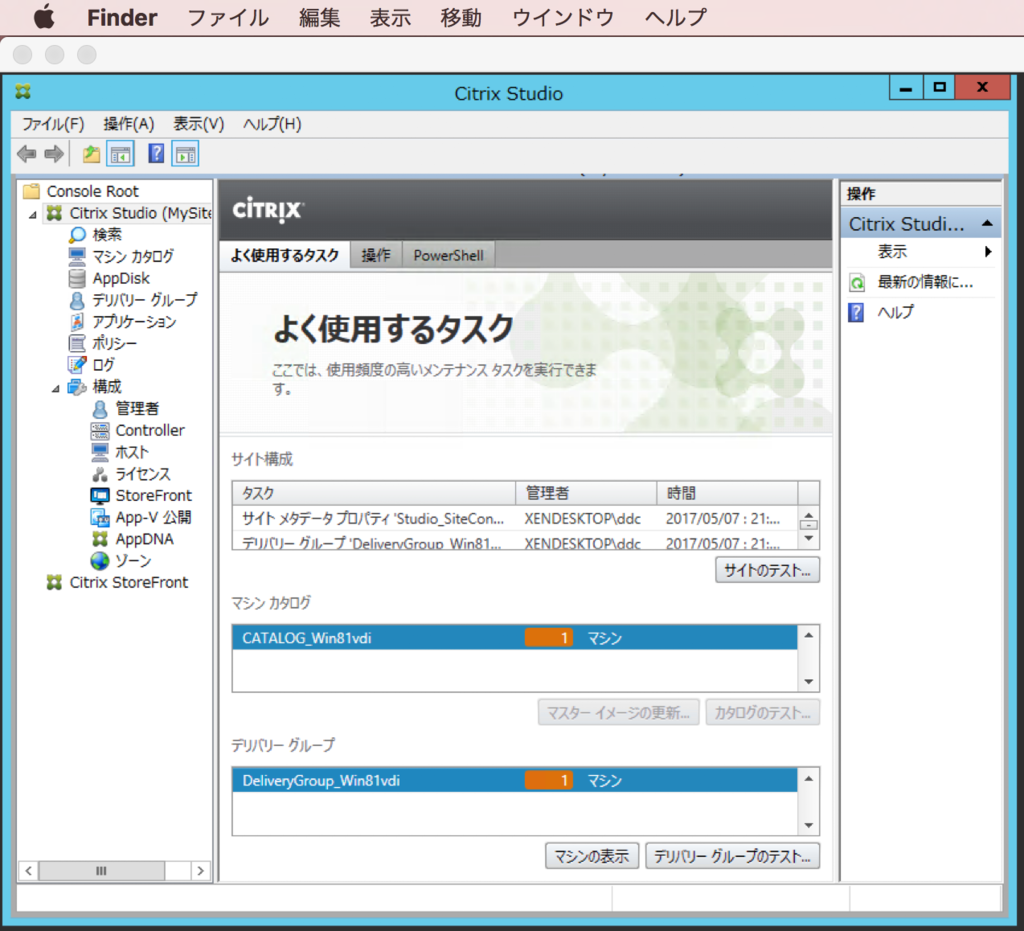Toggle the action pane toolbar icon
The image size is (1024, 931).
pos(185,155)
